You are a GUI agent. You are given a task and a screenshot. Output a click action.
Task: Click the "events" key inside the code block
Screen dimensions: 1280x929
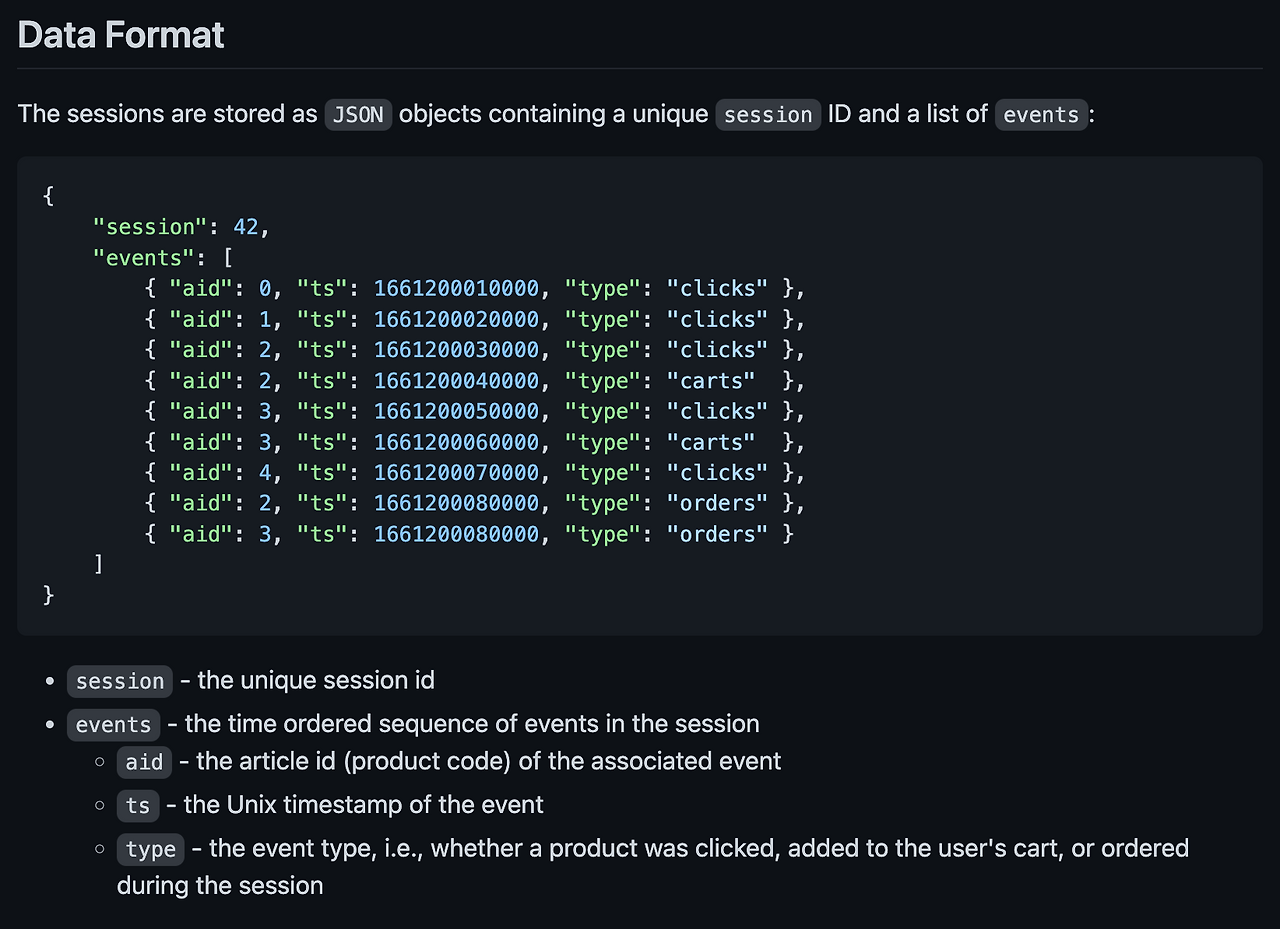tap(143, 258)
